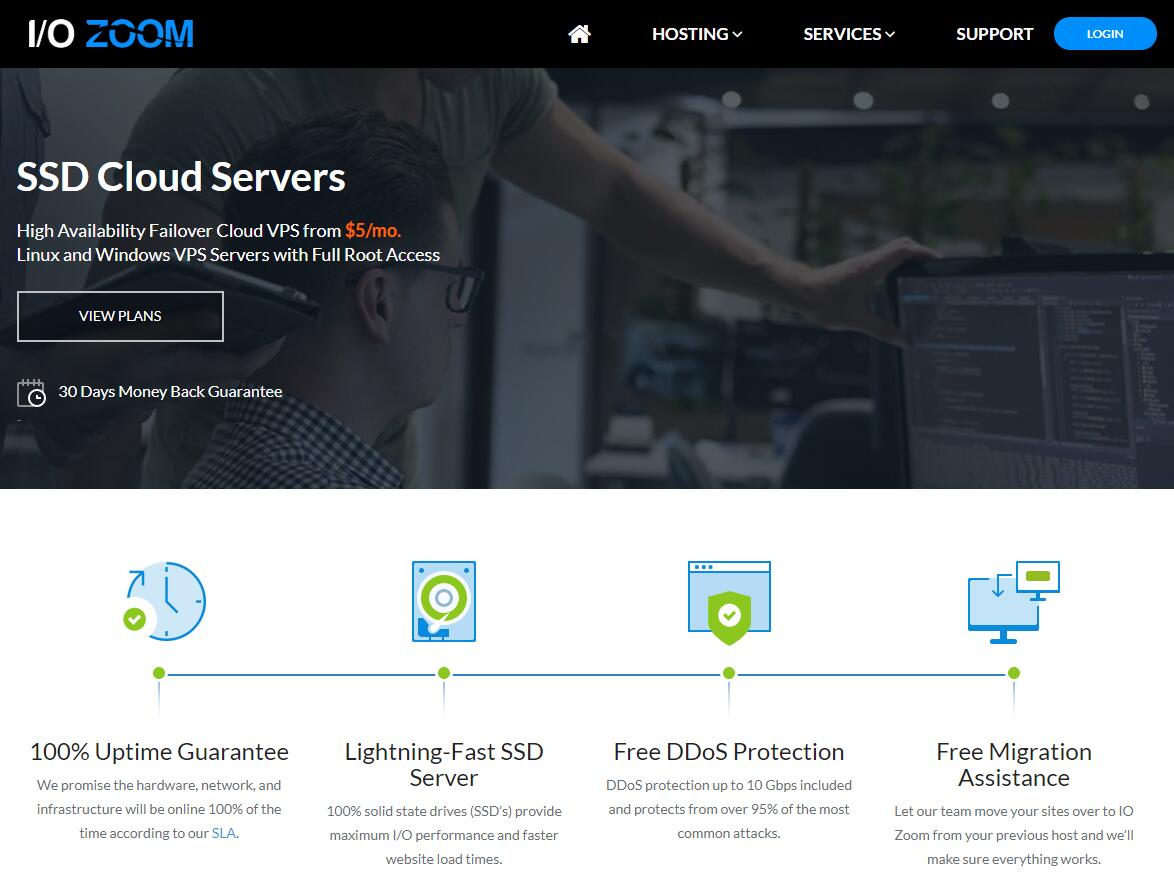Click the DDoS shield icon
The height and width of the screenshot is (882, 1174).
pos(729,603)
